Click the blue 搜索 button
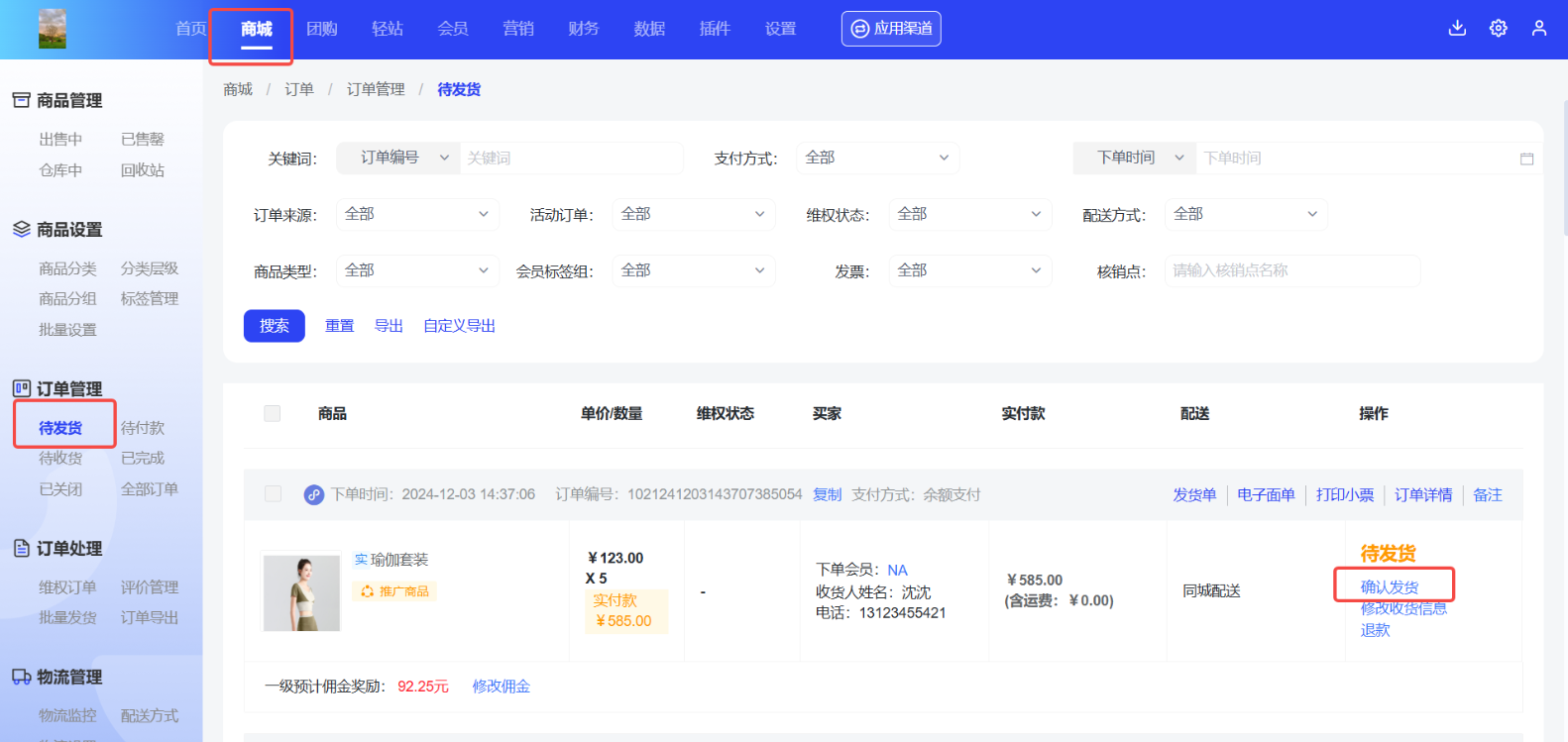This screenshot has height=742, width=1568. pos(275,326)
